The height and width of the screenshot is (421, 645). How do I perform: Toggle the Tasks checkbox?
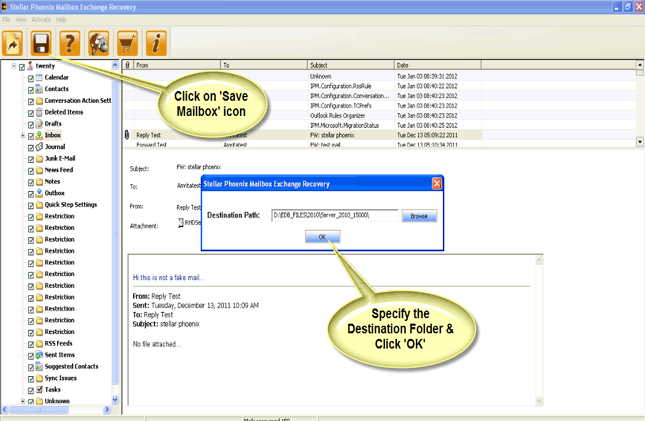31,390
